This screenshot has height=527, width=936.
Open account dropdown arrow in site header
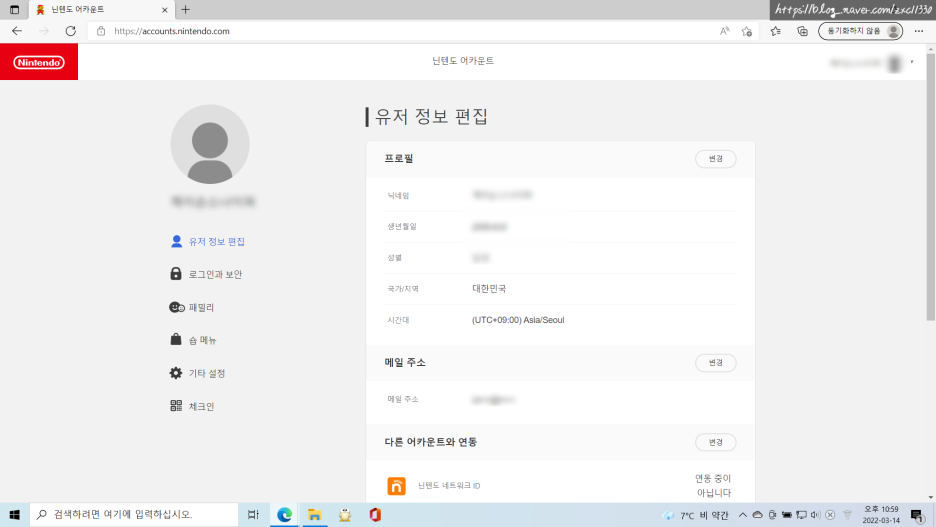912,62
